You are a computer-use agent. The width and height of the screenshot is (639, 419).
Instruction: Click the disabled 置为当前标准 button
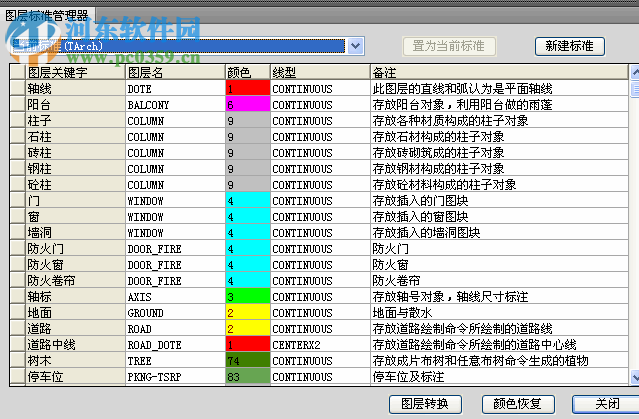(449, 46)
